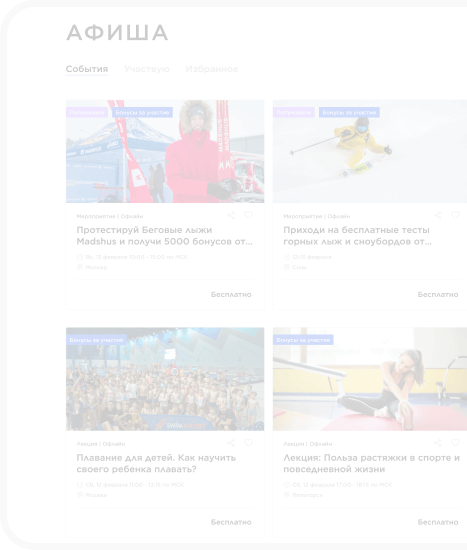Click Популярное badge on Madshus card
467x550 pixels.
click(x=87, y=112)
